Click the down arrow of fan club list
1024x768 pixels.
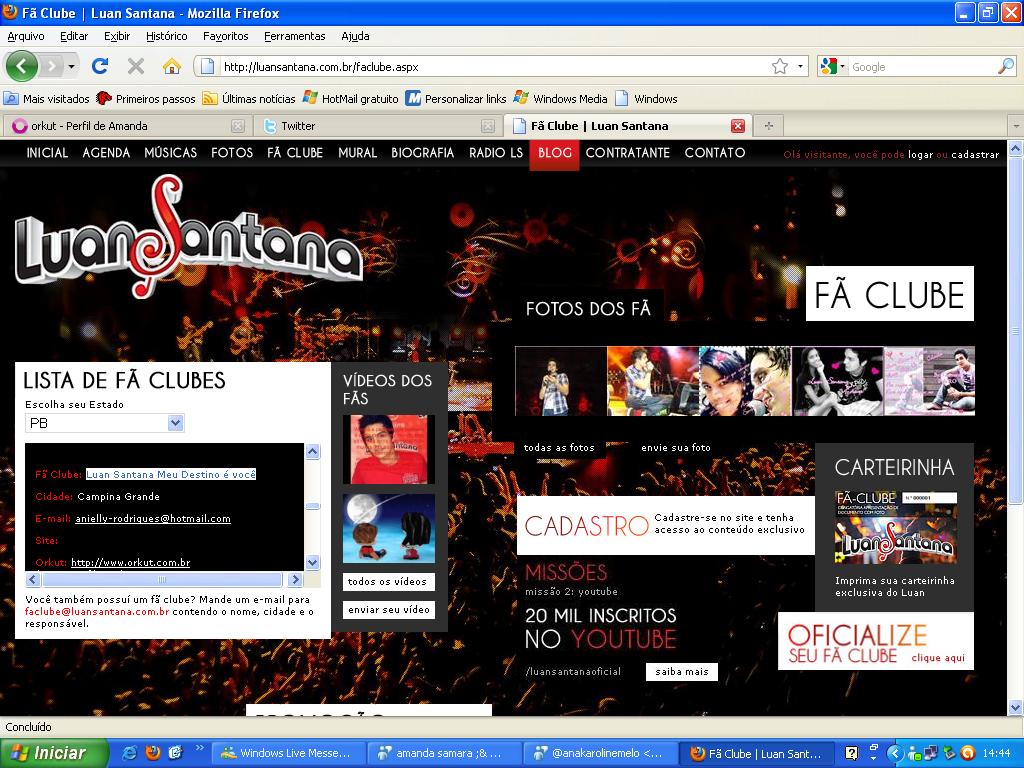313,562
